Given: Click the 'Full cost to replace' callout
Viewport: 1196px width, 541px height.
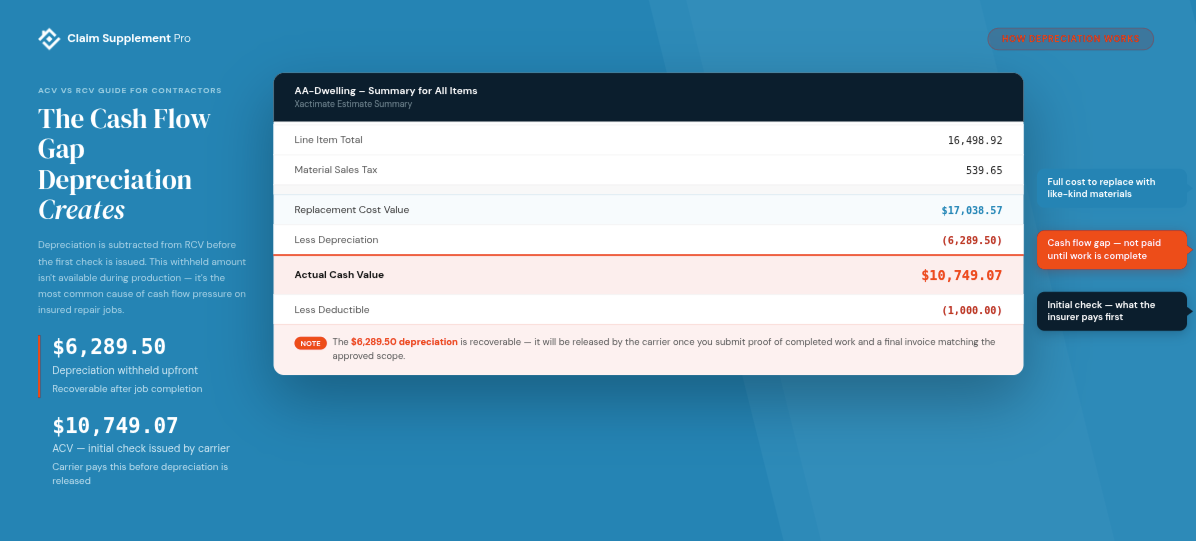Looking at the screenshot, I should click(1111, 188).
